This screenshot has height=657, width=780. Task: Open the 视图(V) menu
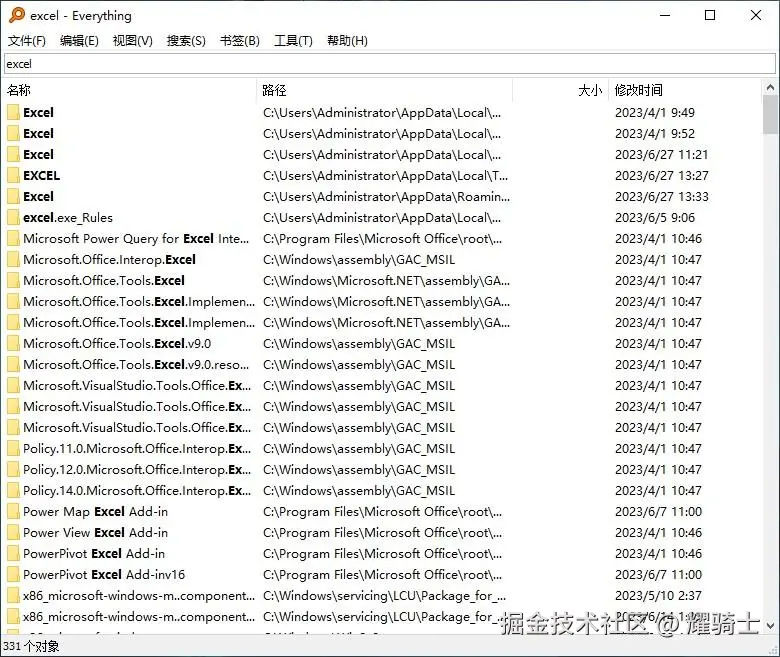[132, 41]
